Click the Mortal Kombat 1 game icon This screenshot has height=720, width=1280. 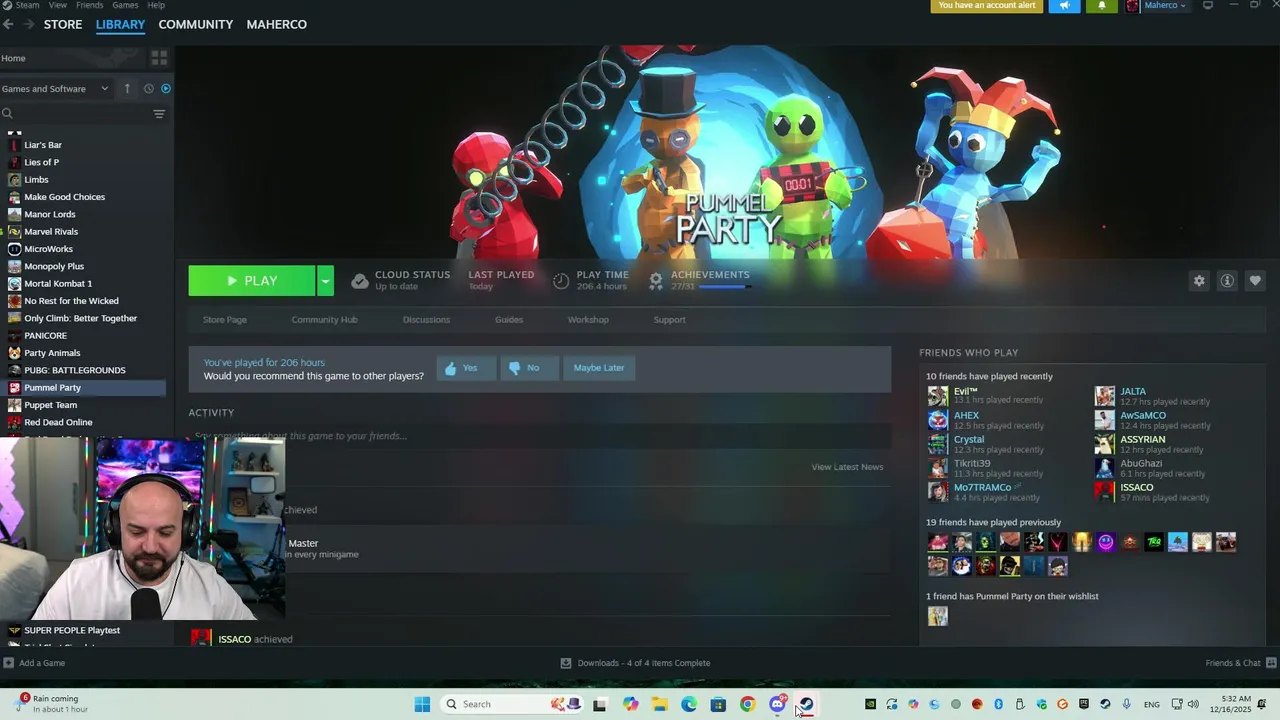coord(14,284)
